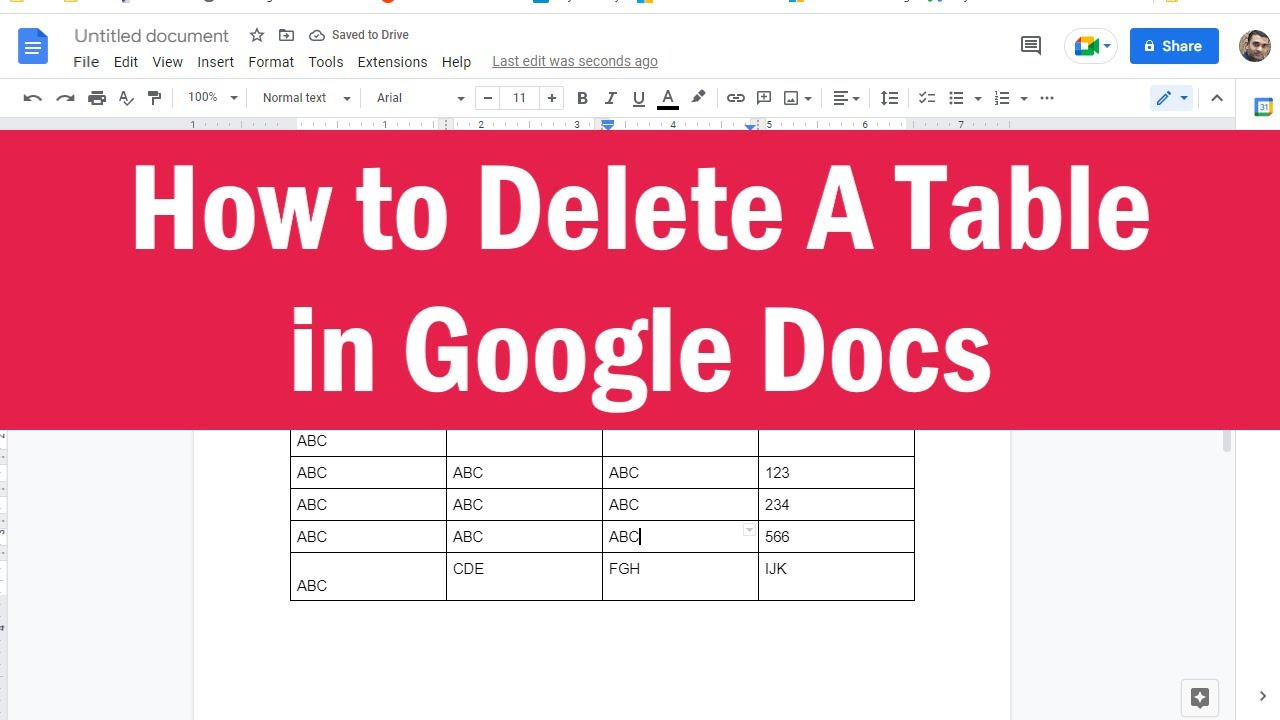The image size is (1280, 720).
Task: Toggle italic formatting
Action: point(611,98)
